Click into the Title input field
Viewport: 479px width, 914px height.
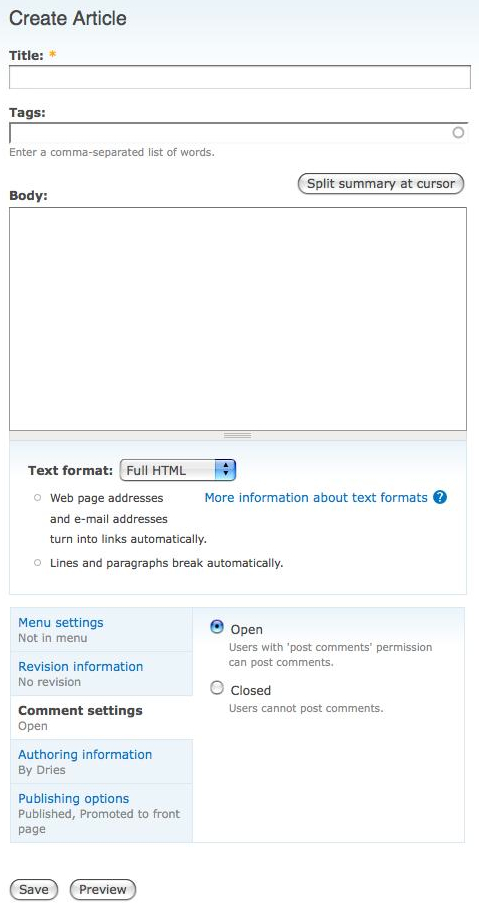pos(240,77)
